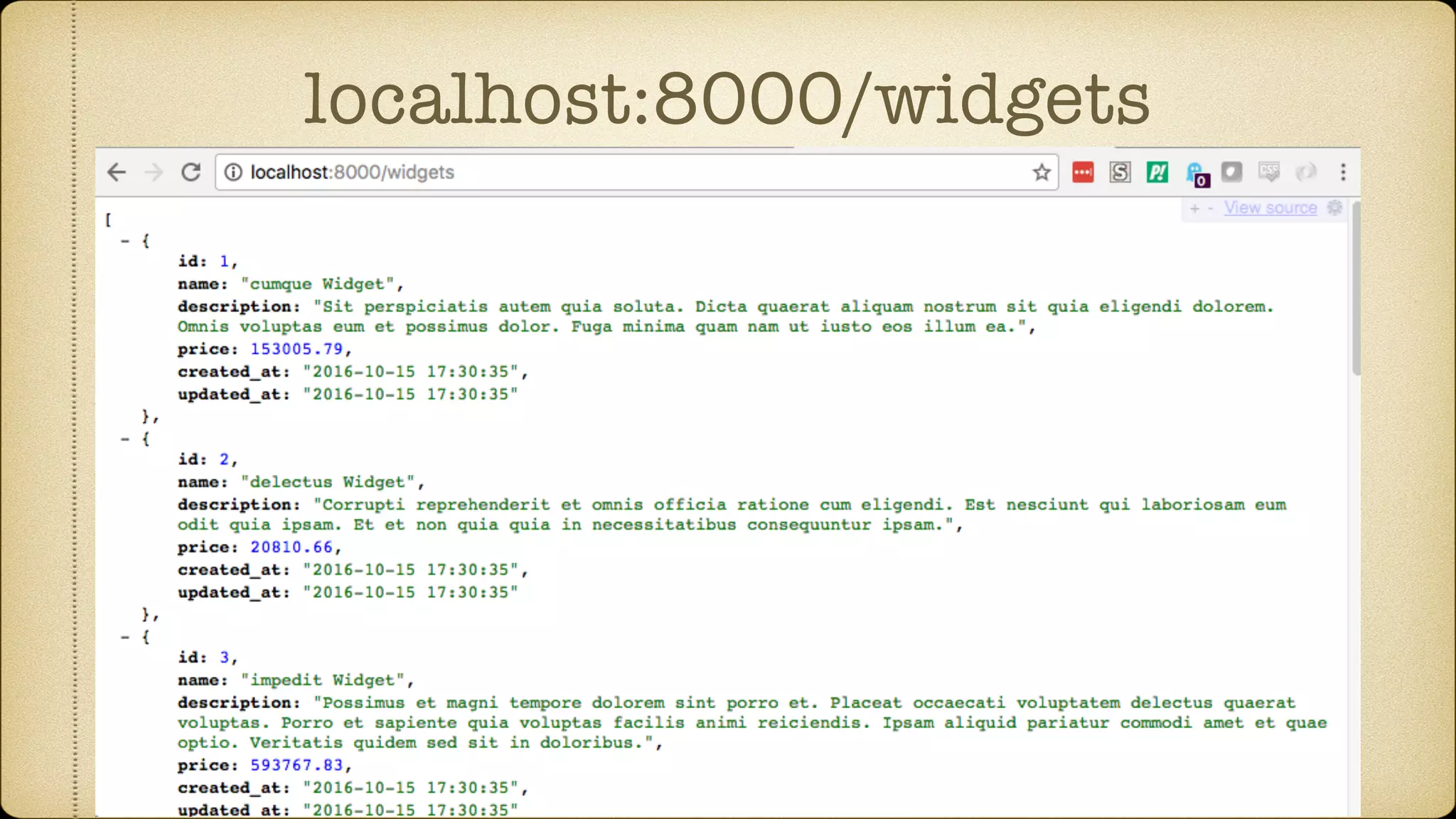Click created_at value of widget id 1

[411, 372]
